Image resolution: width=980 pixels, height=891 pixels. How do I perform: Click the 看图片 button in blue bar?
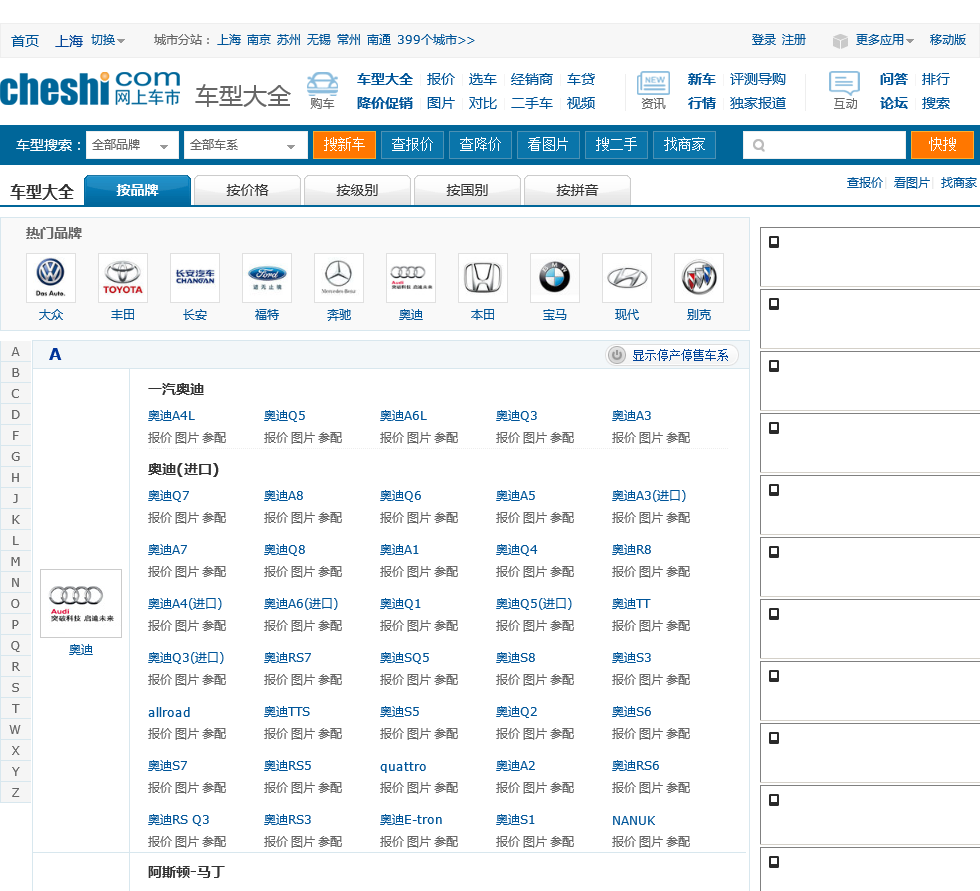click(548, 145)
